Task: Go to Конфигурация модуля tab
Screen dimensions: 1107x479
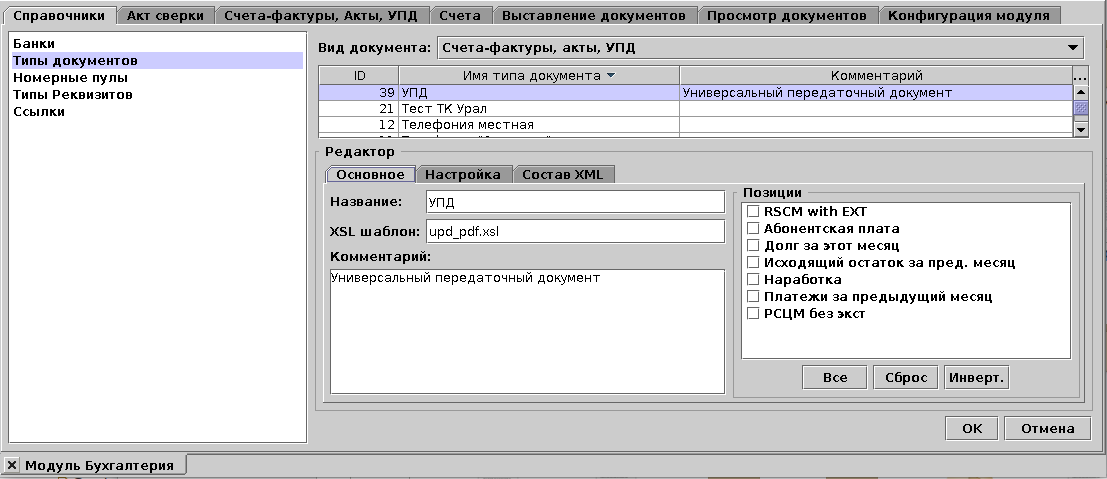Action: (969, 15)
